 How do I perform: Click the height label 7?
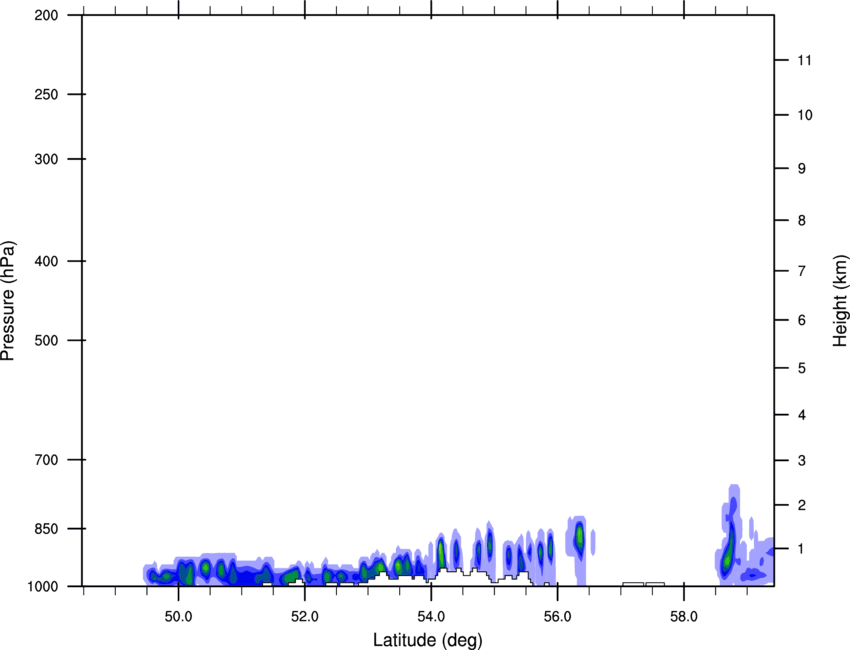pos(802,271)
